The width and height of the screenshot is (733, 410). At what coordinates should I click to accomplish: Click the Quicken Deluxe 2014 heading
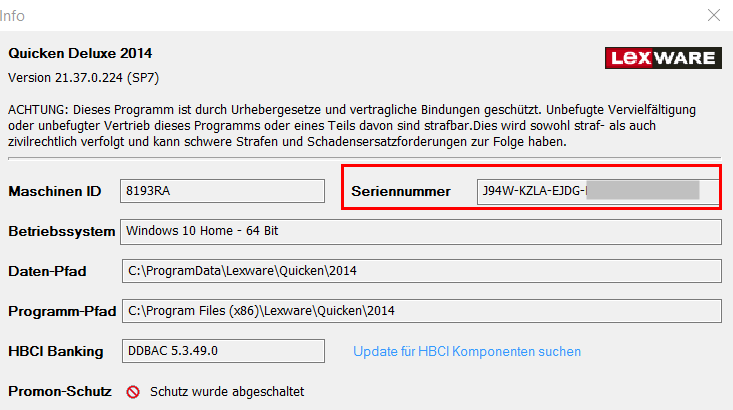click(x=80, y=53)
